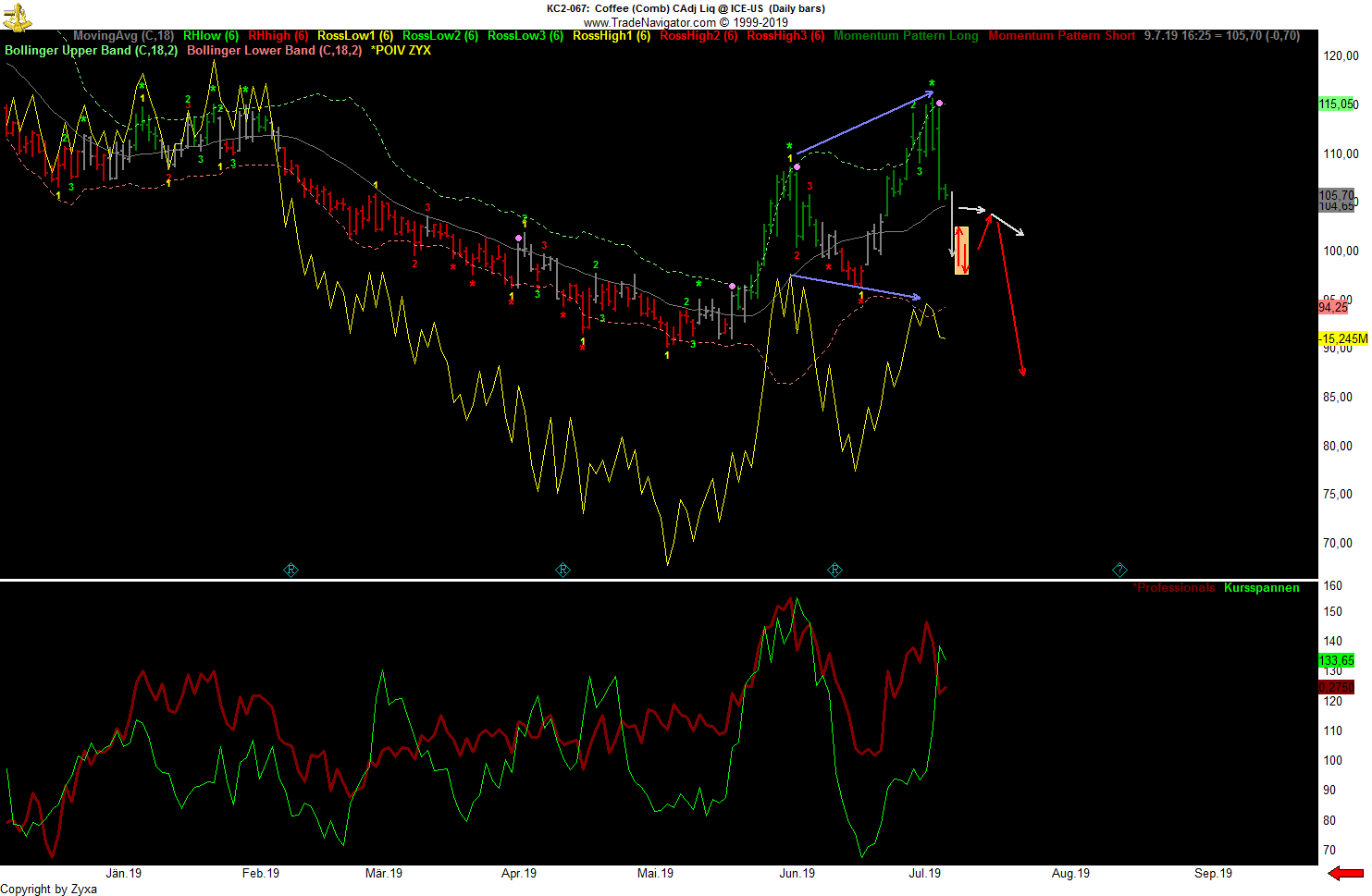1372x896 pixels.
Task: Click the Professionals label in lower pane
Action: (1174, 588)
